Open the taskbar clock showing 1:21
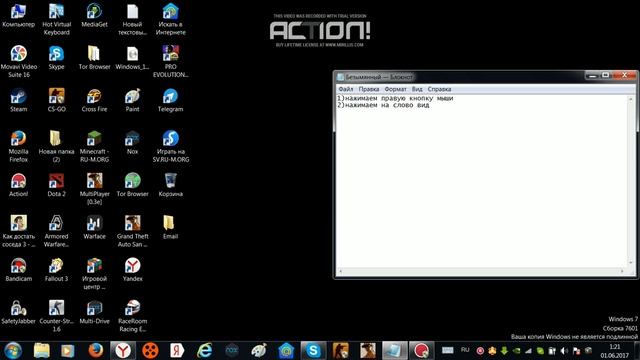 point(614,351)
